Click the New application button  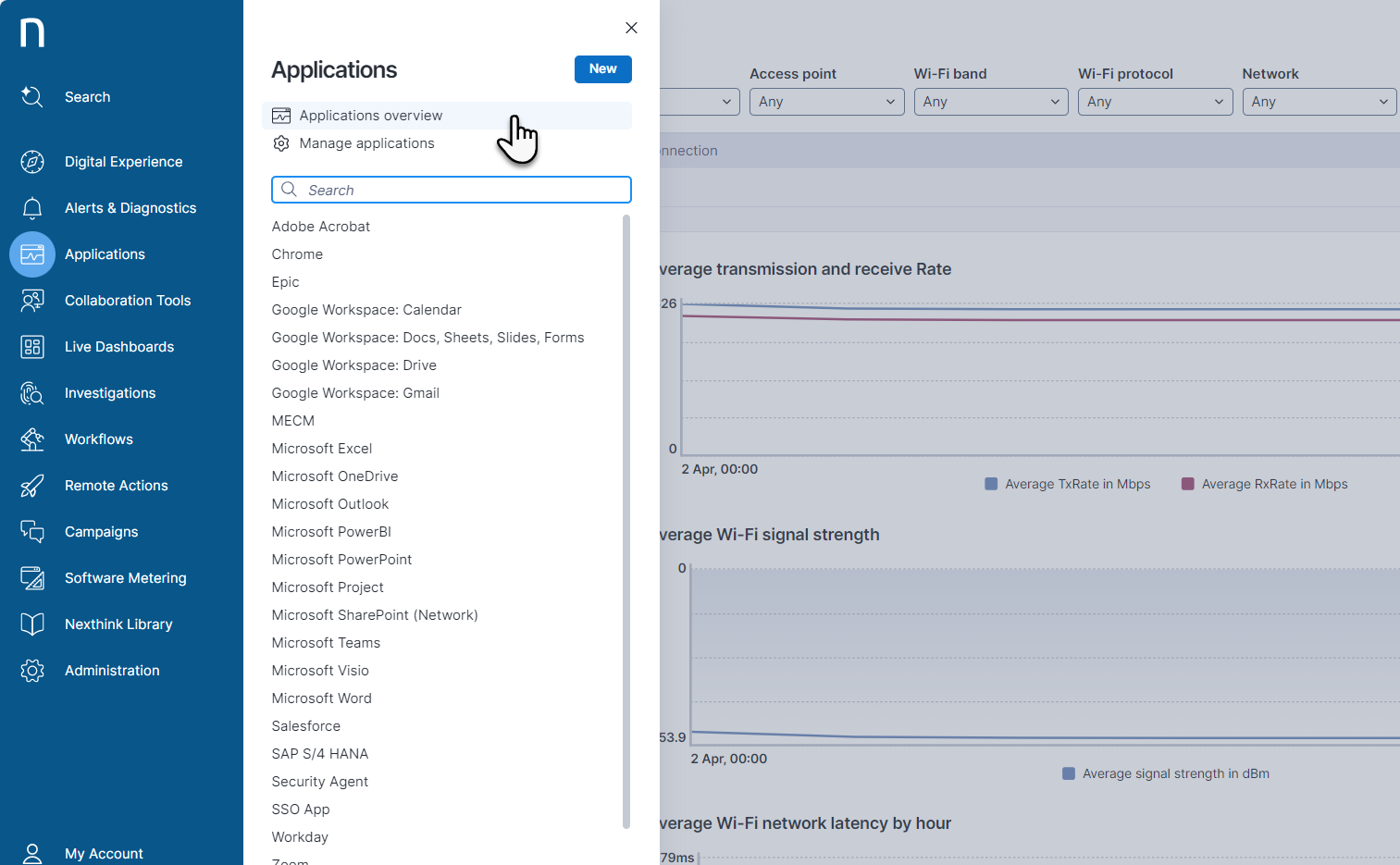tap(602, 69)
